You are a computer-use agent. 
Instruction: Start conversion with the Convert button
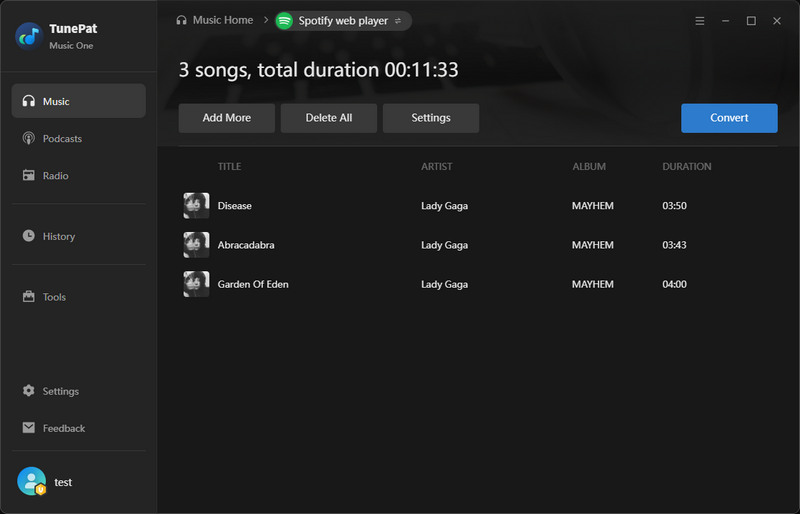point(729,118)
